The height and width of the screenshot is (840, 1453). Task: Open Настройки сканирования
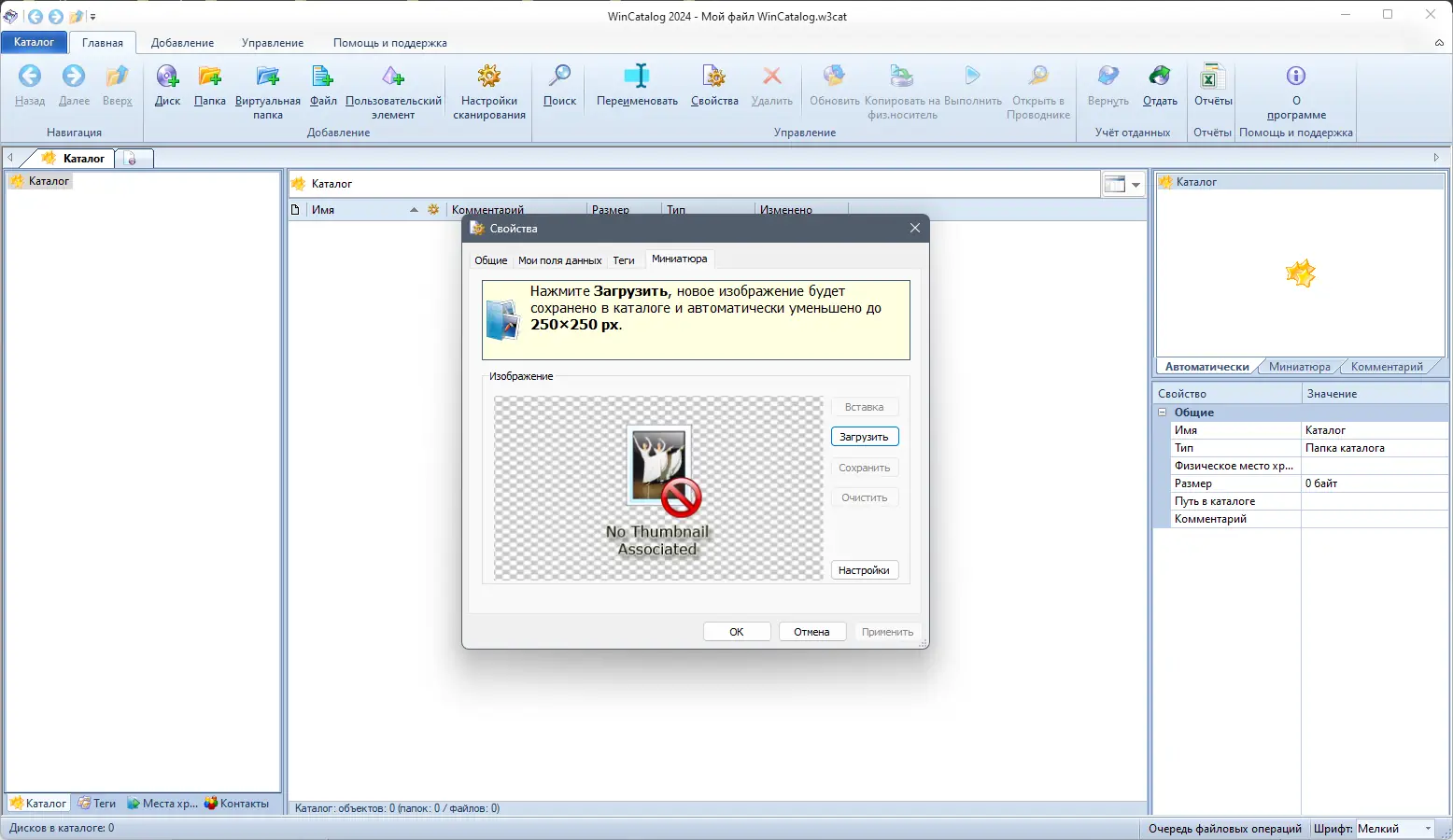tap(488, 86)
